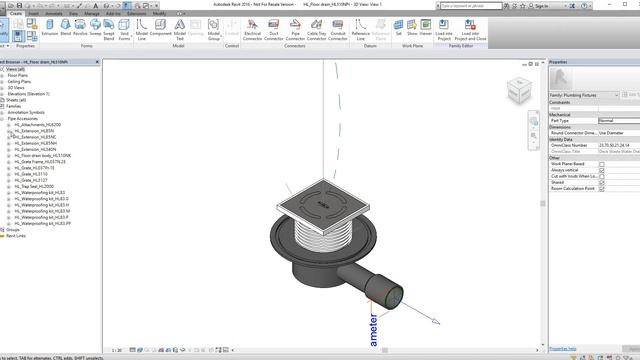Click Show work plane

[x=412, y=28]
